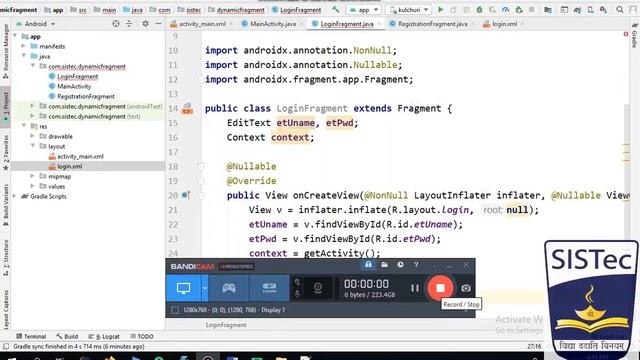Viewport: 640px width, 360px height.
Task: Open the Build tool window
Action: pos(67,336)
